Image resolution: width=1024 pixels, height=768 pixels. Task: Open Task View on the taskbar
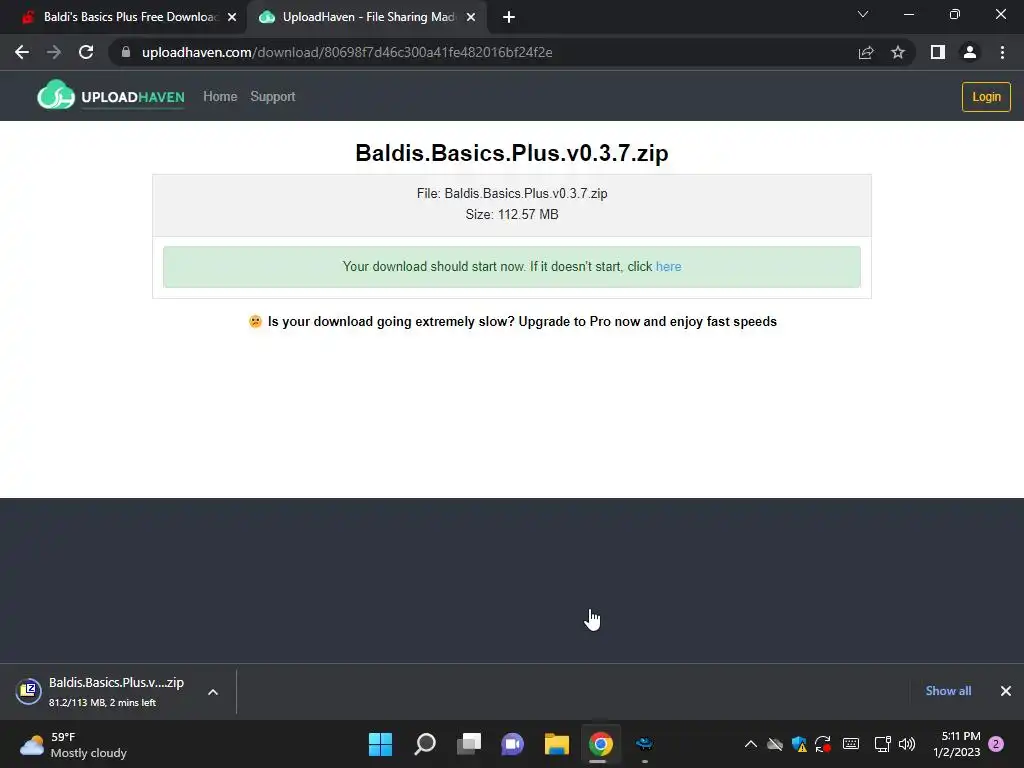pyautogui.click(x=469, y=744)
